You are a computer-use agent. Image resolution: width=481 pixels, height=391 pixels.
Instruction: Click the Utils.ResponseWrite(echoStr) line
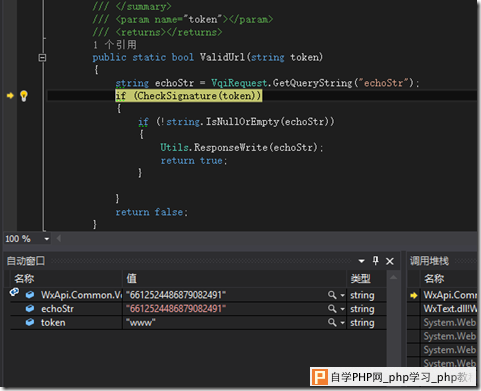click(242, 147)
